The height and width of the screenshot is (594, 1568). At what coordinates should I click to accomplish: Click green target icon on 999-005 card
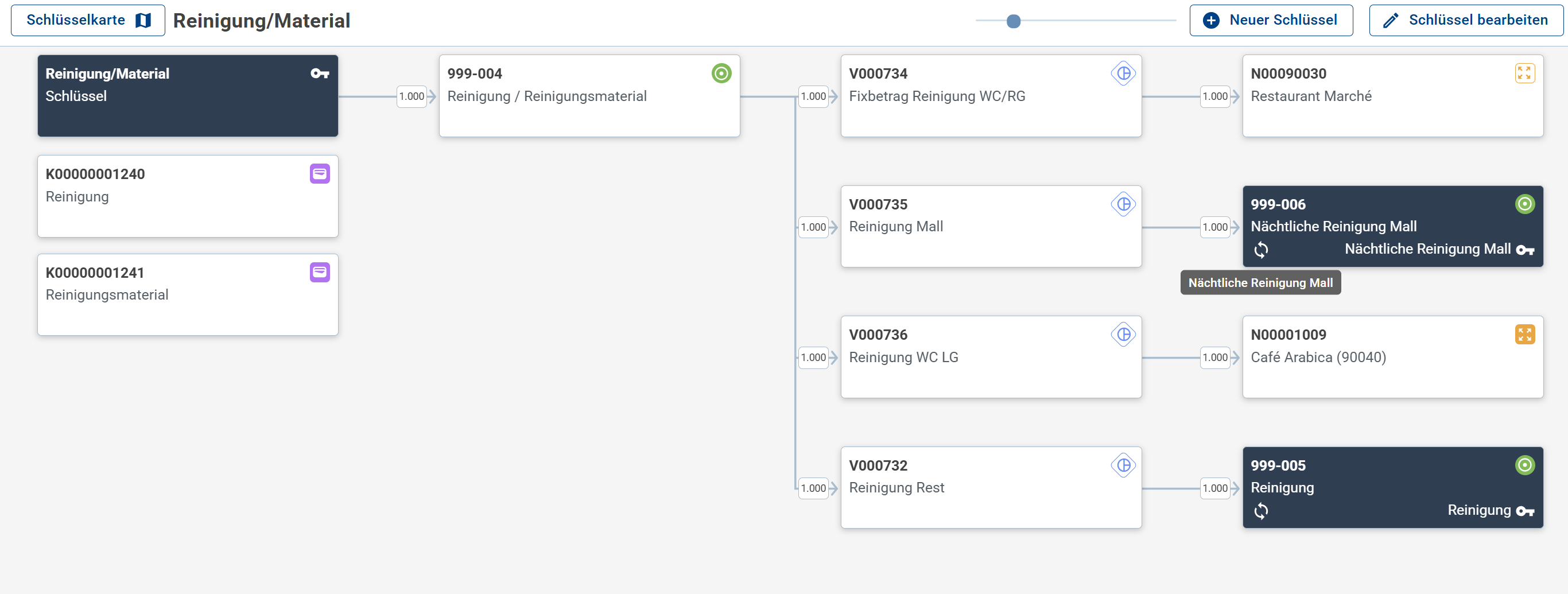[x=1524, y=465]
